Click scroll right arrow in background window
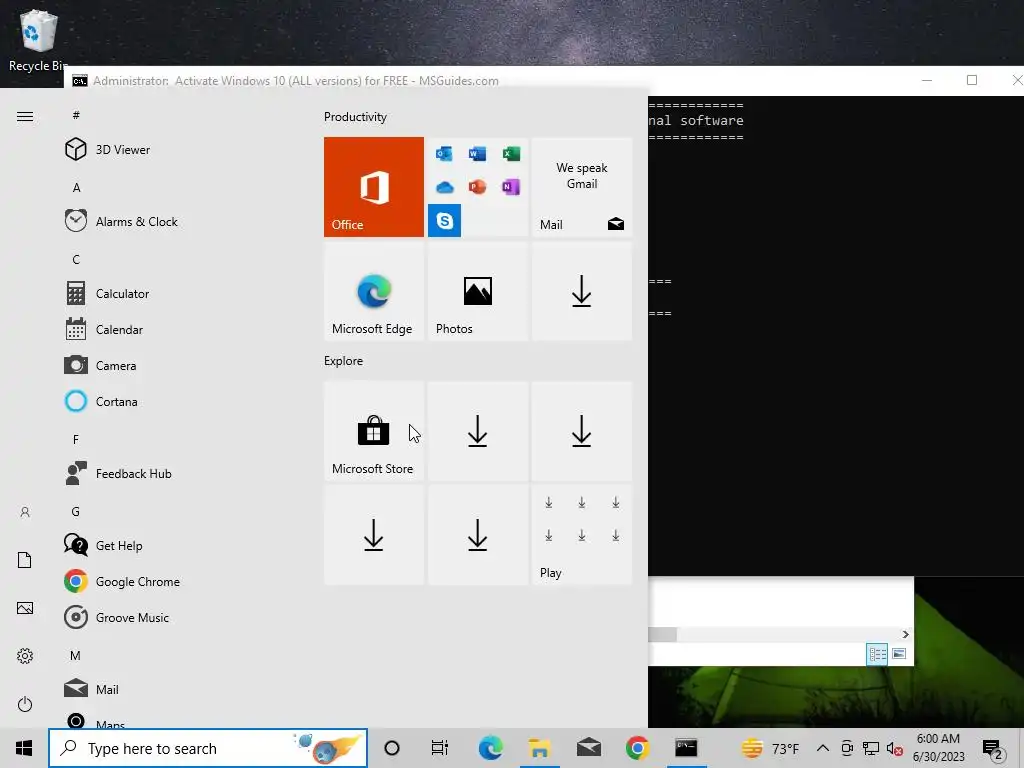This screenshot has height=768, width=1024. point(905,634)
